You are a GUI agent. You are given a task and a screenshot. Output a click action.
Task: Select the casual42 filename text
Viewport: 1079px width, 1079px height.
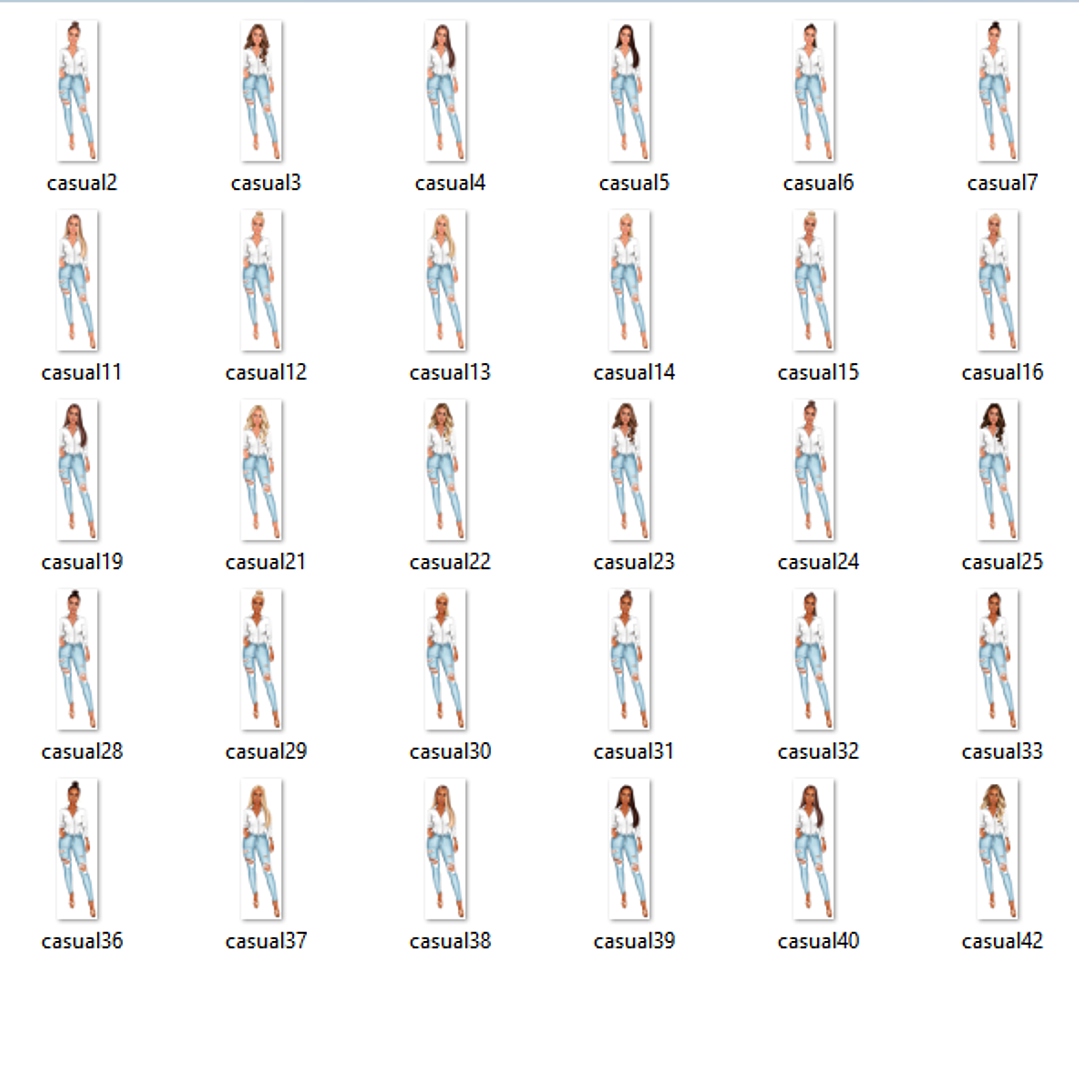coord(1000,940)
